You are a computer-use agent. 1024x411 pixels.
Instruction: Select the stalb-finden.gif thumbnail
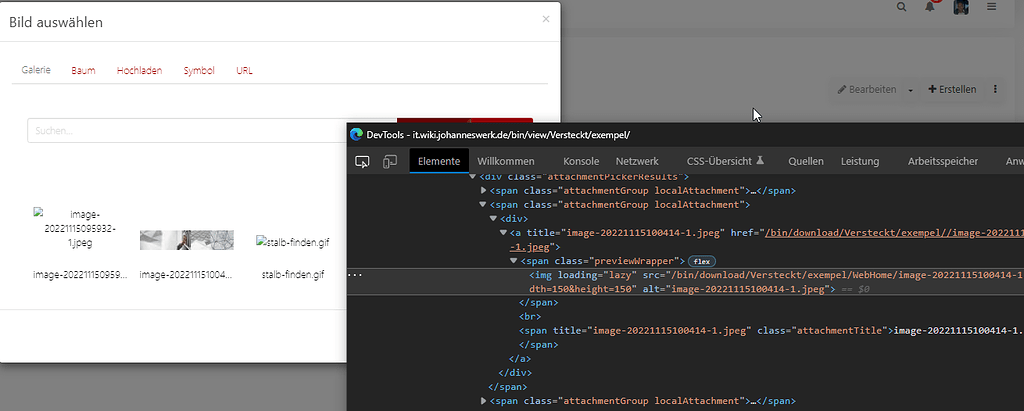[292, 241]
